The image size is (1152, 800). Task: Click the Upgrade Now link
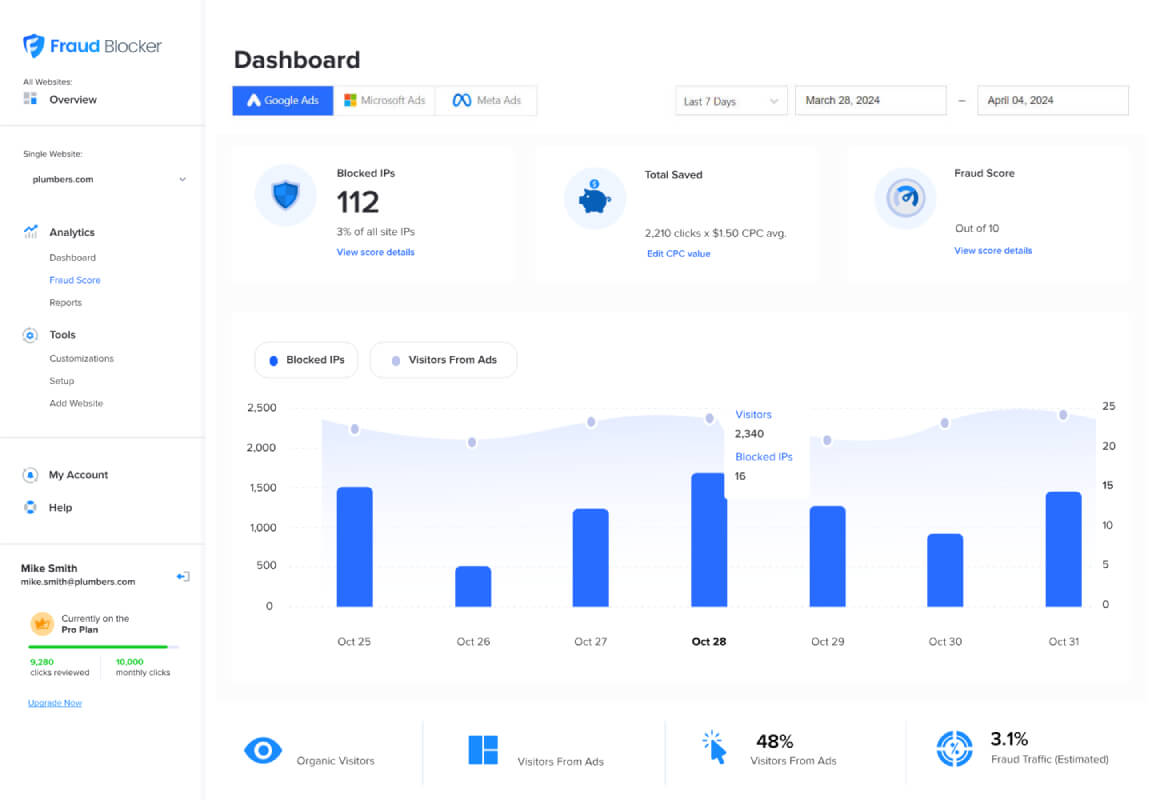55,703
